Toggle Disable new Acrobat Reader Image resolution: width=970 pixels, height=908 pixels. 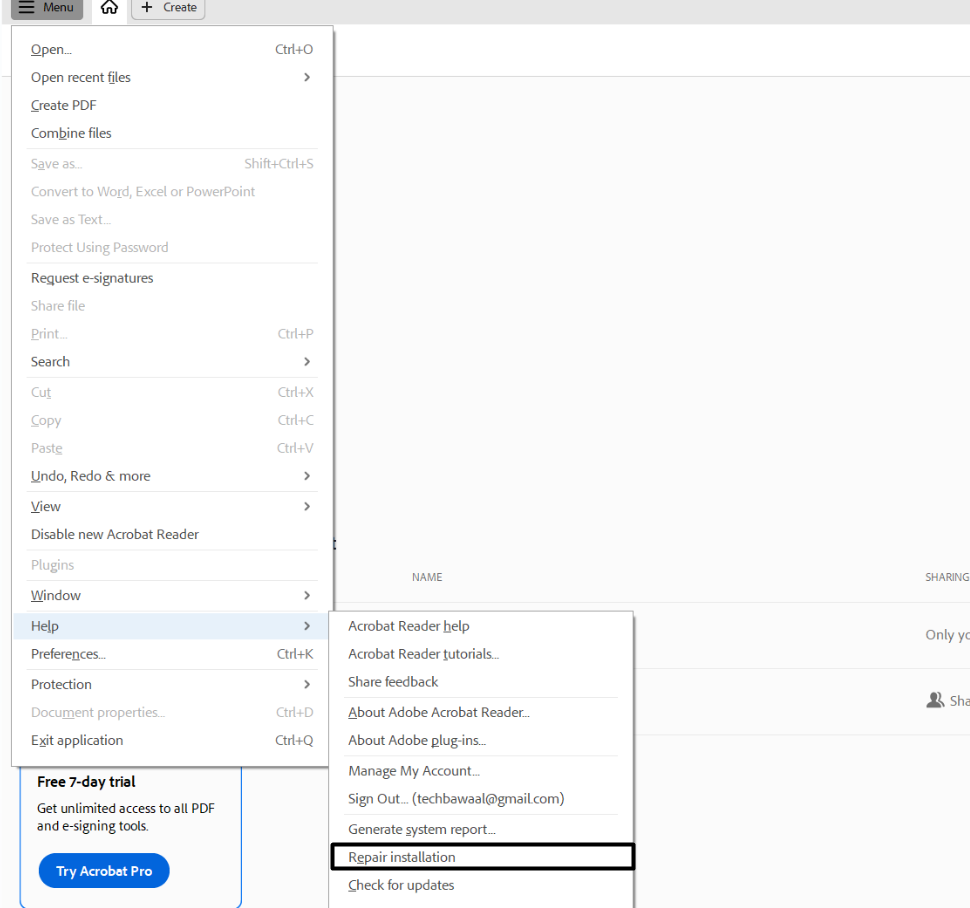114,534
